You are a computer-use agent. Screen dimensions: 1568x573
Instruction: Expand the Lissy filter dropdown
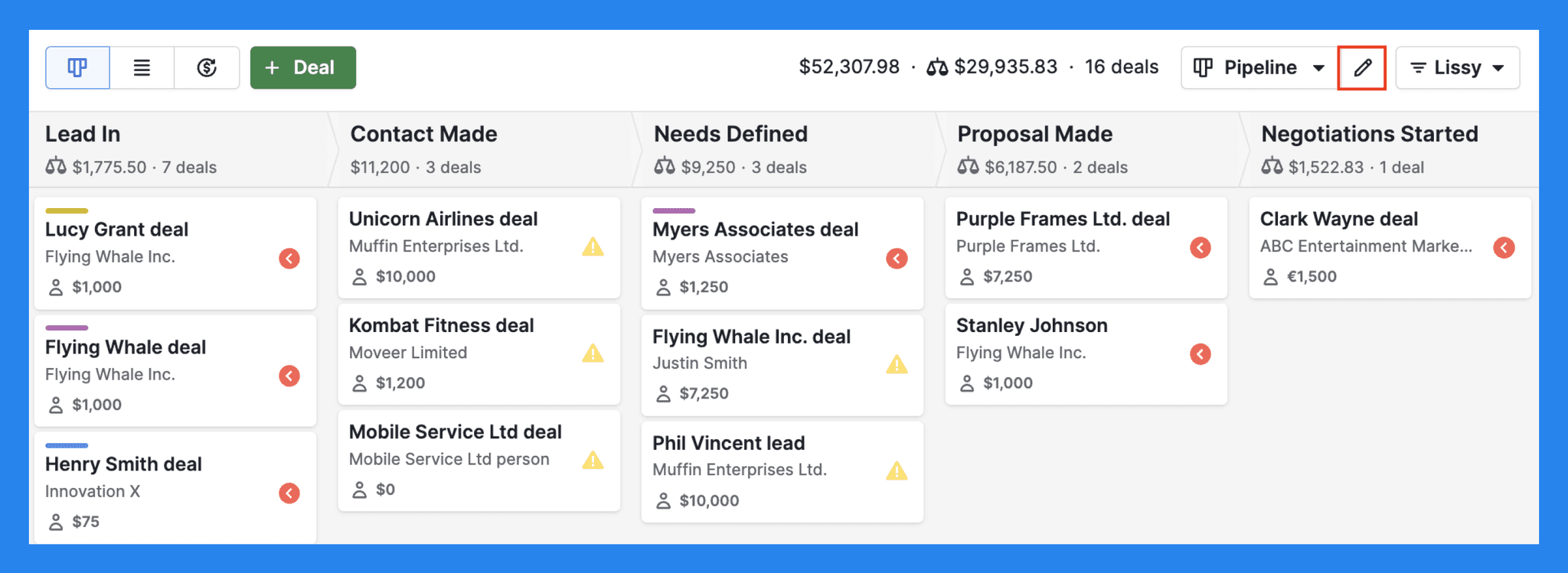(1457, 67)
